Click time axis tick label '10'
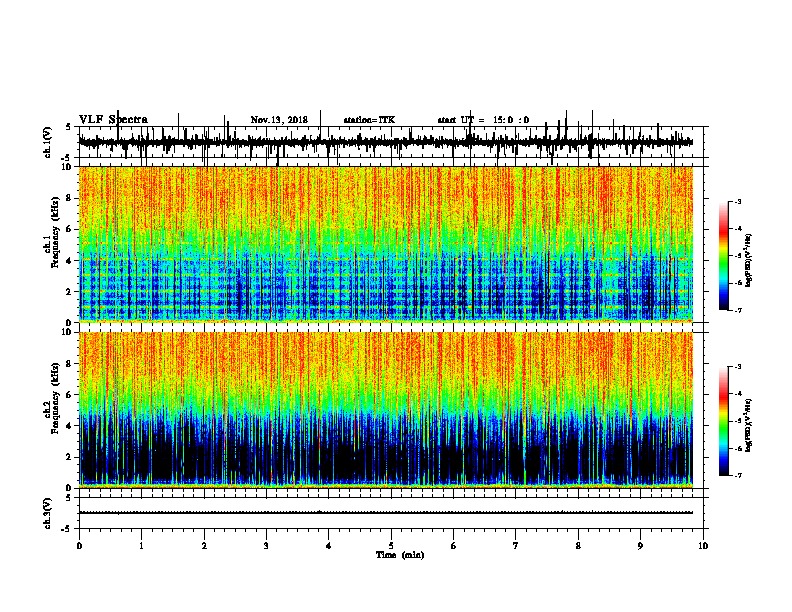792x612 pixels. pyautogui.click(x=703, y=546)
